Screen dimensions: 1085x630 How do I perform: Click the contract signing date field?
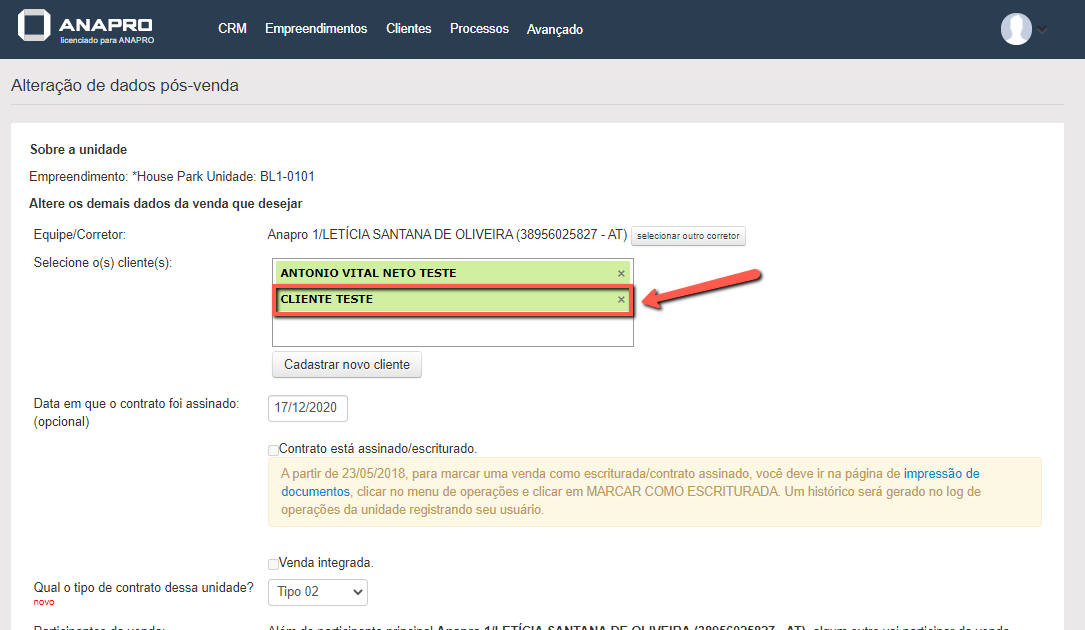pyautogui.click(x=308, y=409)
